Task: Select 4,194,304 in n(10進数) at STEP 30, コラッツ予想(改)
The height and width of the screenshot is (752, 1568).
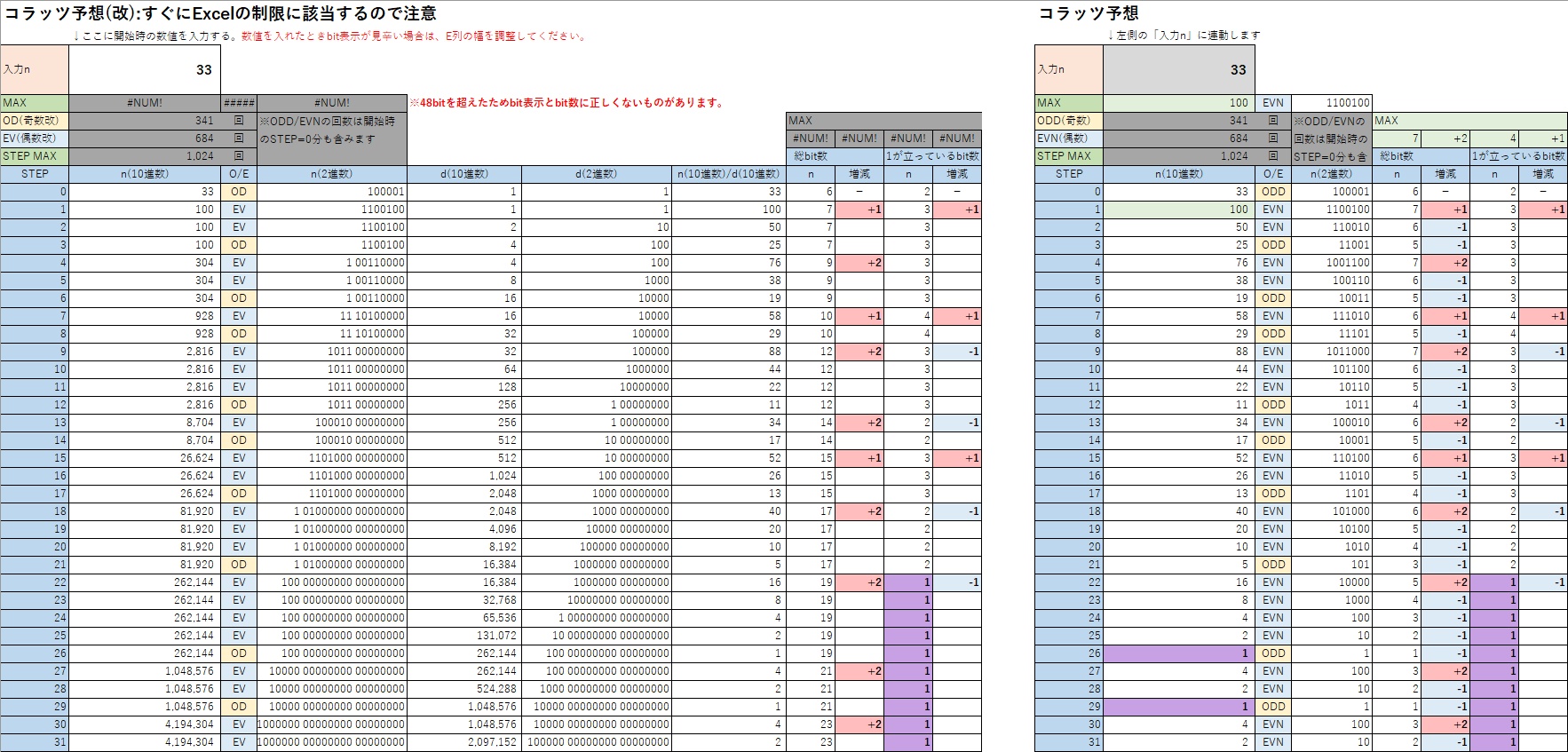Action: 145,724
